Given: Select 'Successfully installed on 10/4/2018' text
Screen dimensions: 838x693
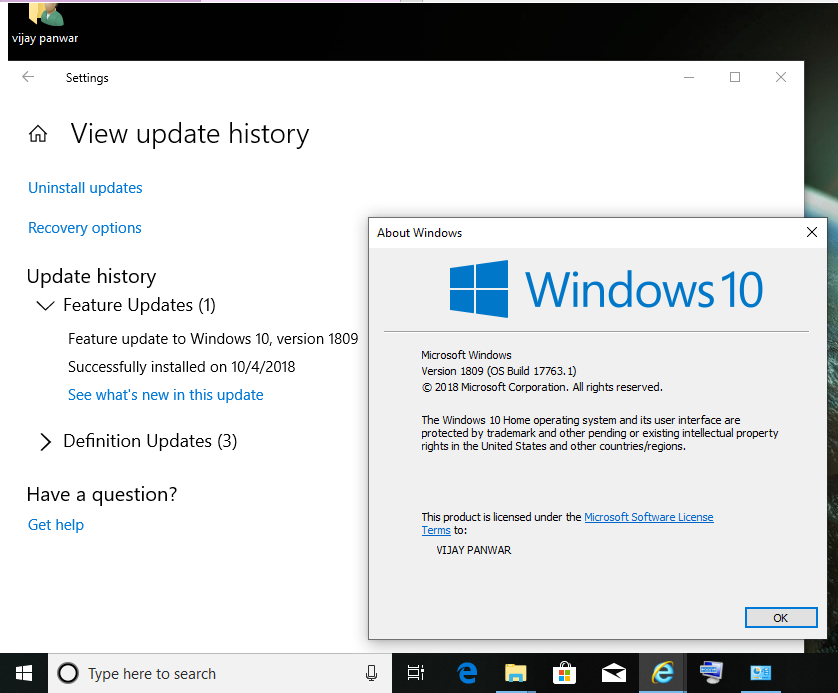Looking at the screenshot, I should [181, 367].
